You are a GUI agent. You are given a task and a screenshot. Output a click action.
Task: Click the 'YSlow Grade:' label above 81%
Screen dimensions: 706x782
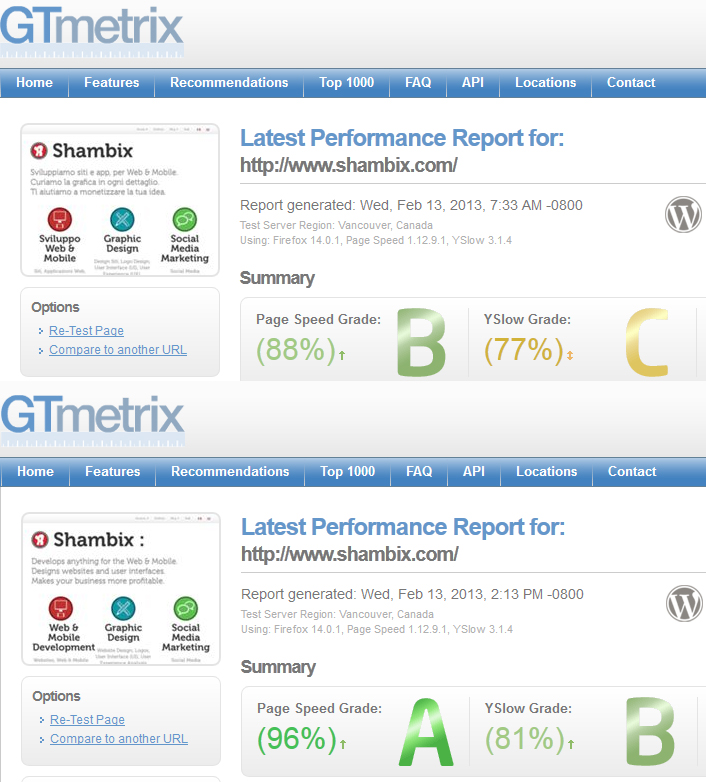click(528, 709)
